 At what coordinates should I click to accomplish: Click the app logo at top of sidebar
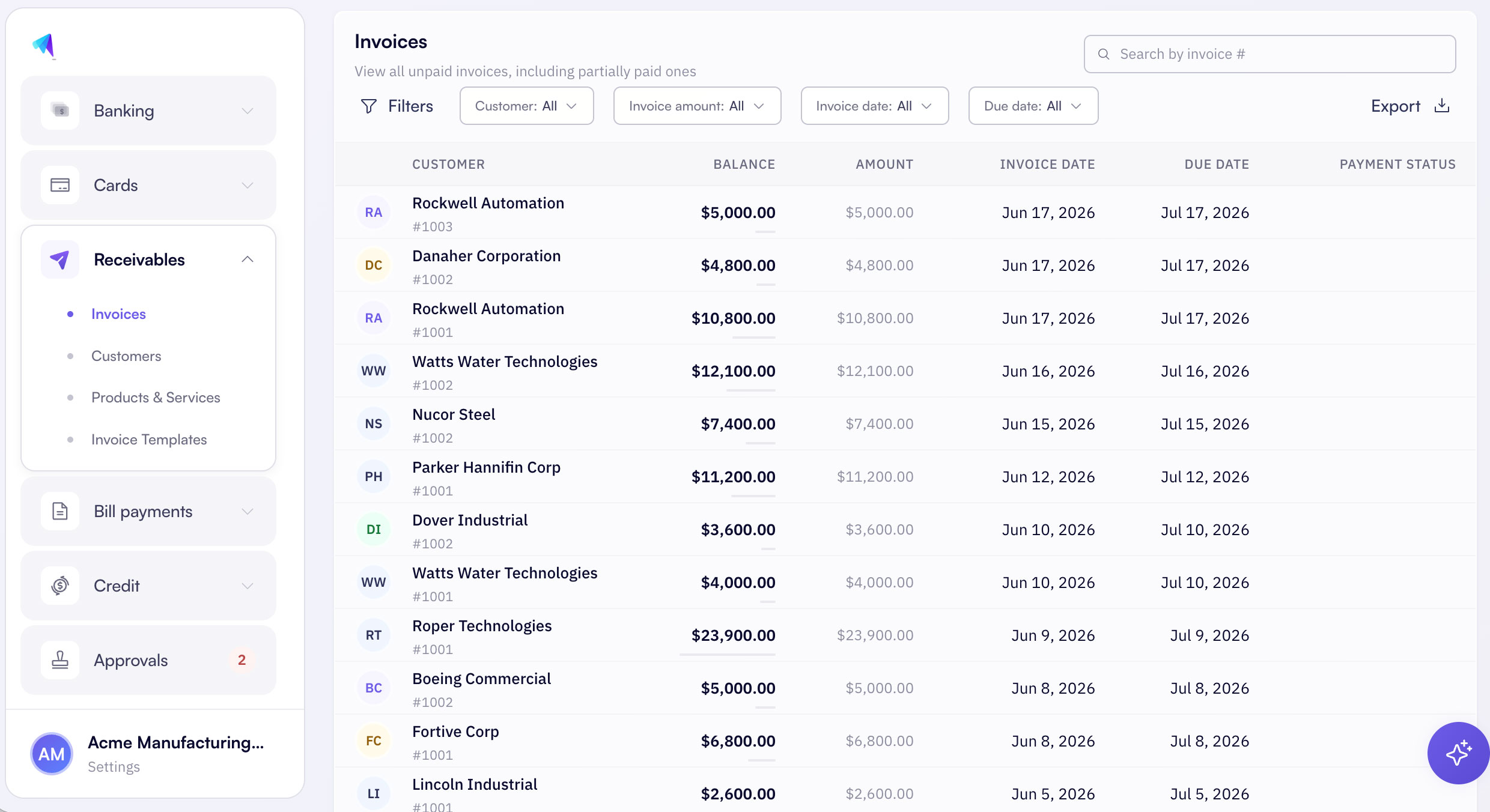[x=44, y=46]
